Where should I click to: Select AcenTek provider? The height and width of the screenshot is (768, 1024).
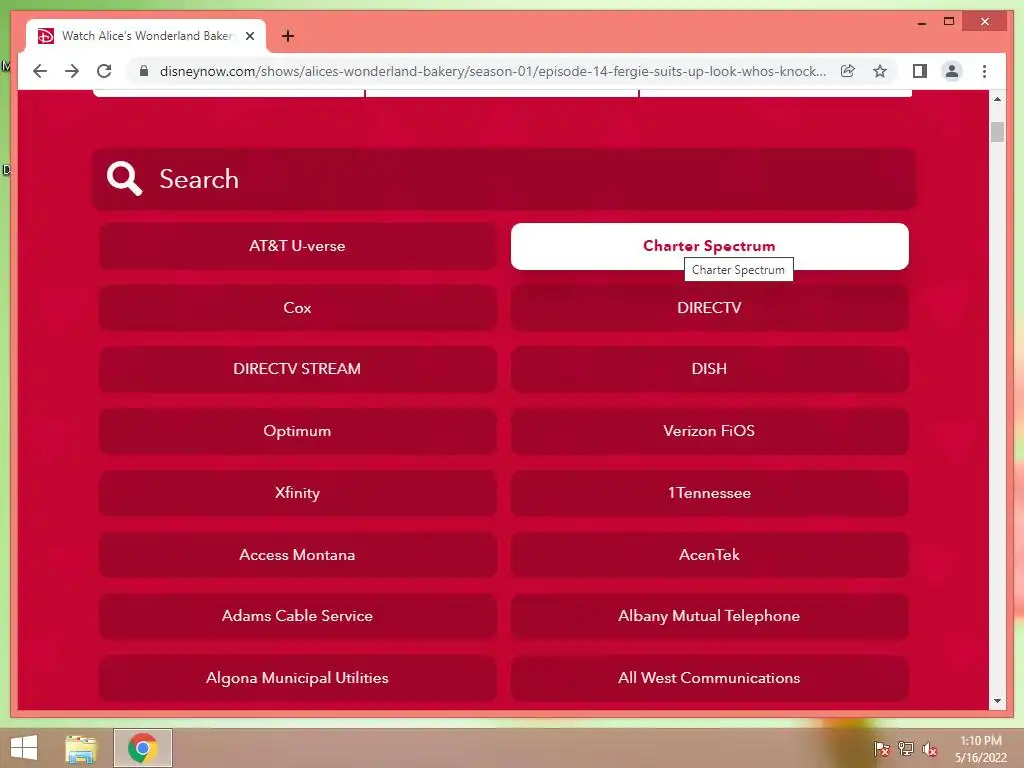[x=709, y=554]
